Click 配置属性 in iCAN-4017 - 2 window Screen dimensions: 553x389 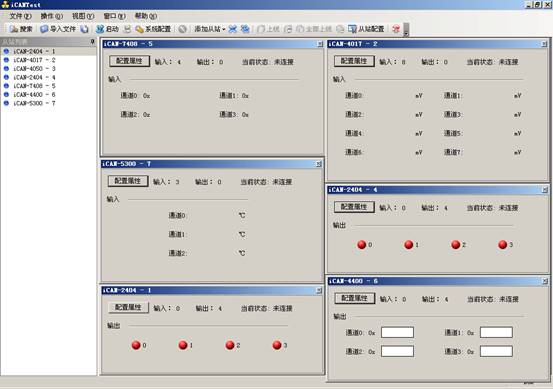pos(354,61)
